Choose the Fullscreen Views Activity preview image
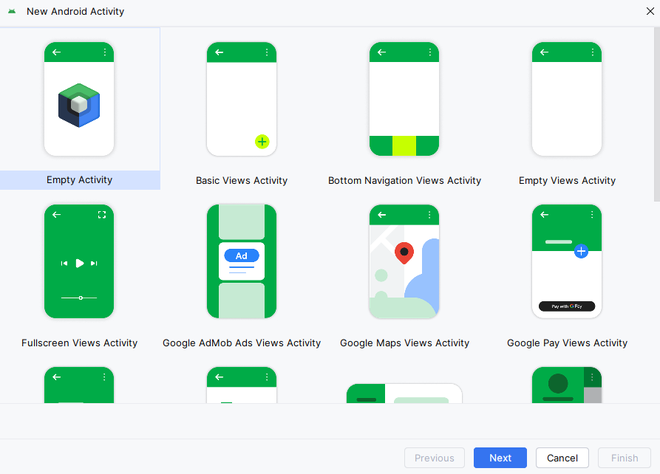 coord(79,261)
